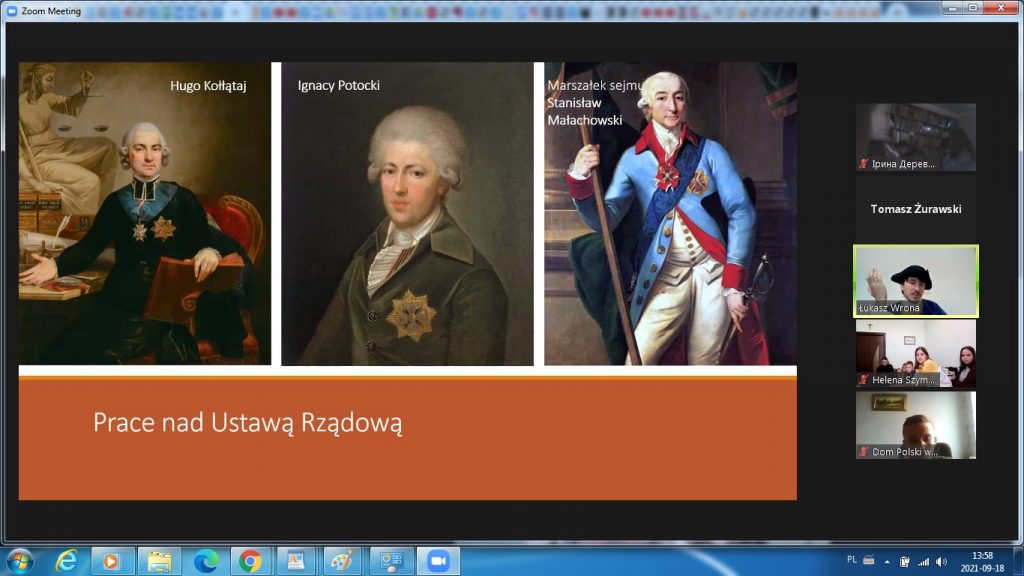
Task: Launch Internet Explorer from the taskbar
Action: point(67,561)
